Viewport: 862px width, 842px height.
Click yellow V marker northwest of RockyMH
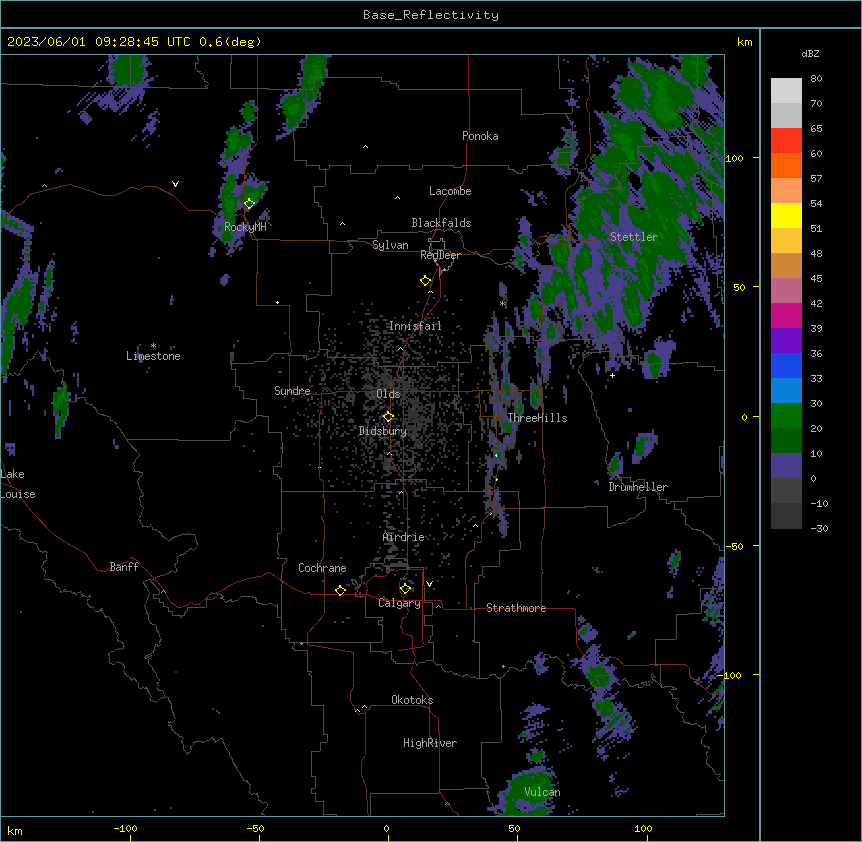(175, 184)
